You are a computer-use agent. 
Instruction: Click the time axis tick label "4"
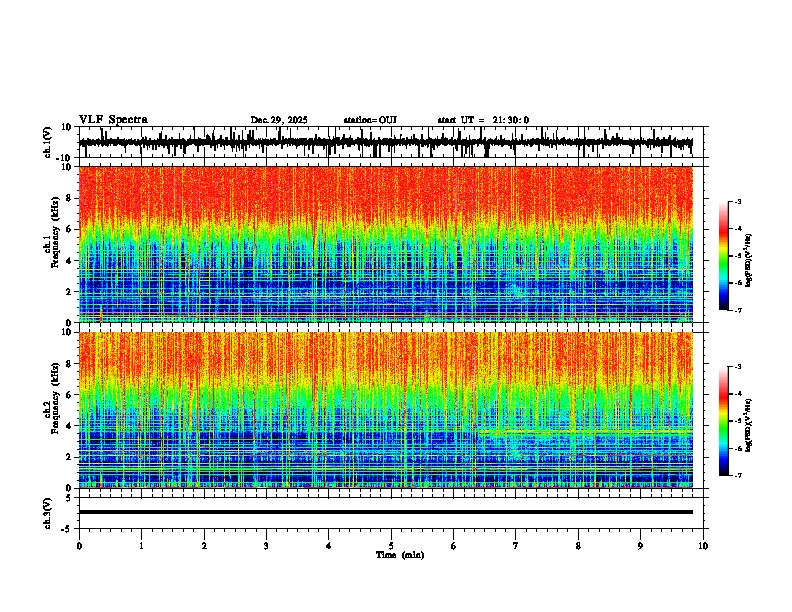329,546
